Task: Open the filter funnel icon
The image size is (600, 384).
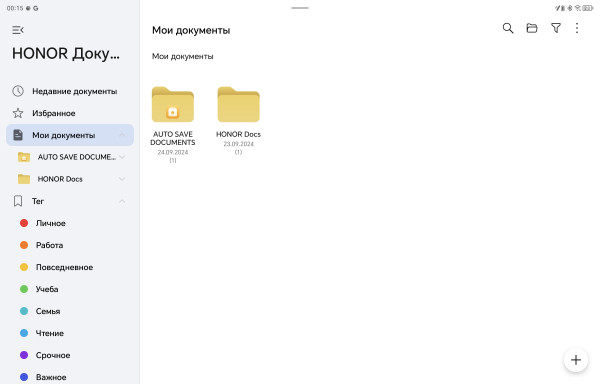Action: pyautogui.click(x=556, y=28)
